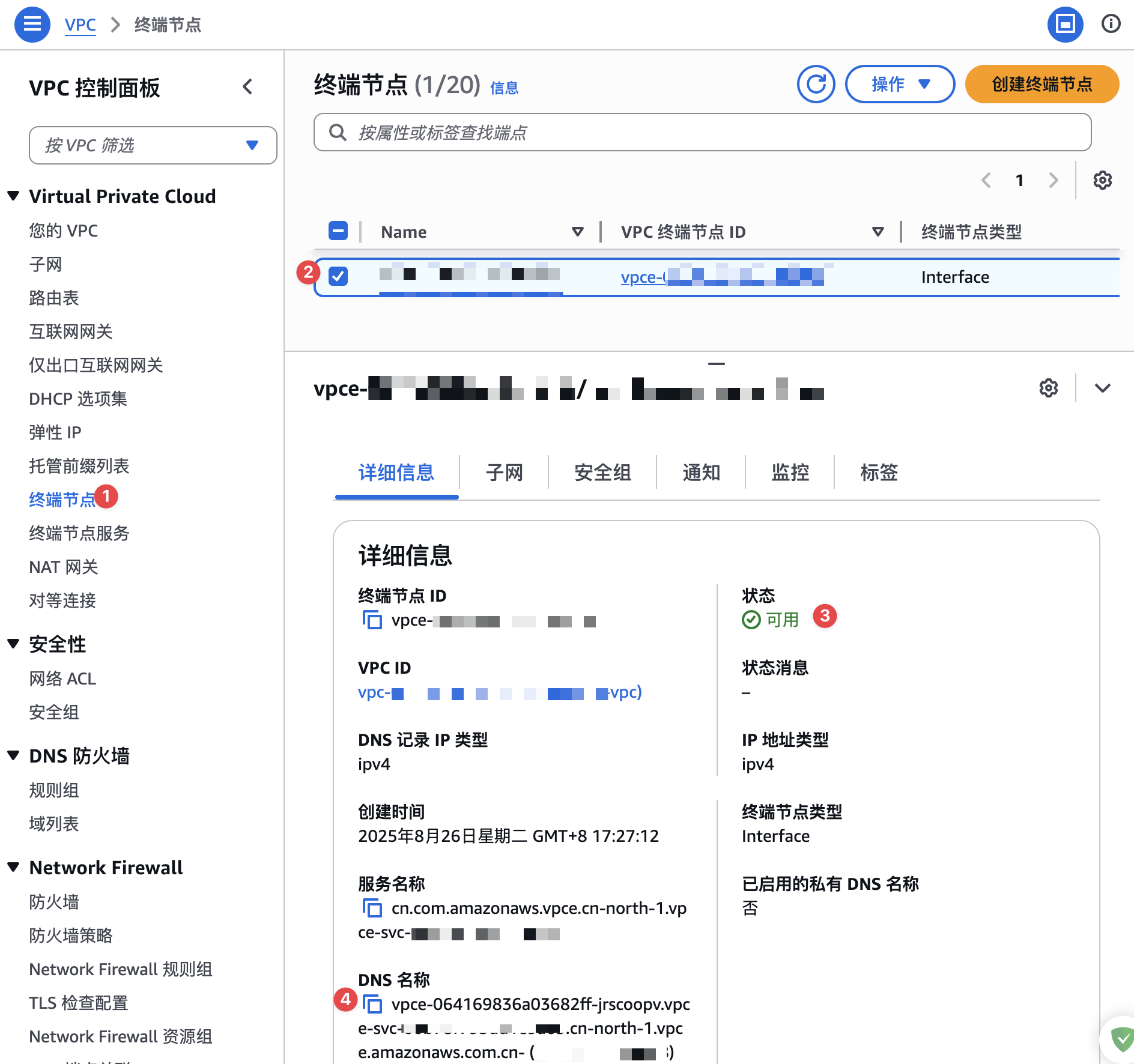Toggle the select-all endpoints checkbox

tap(338, 231)
